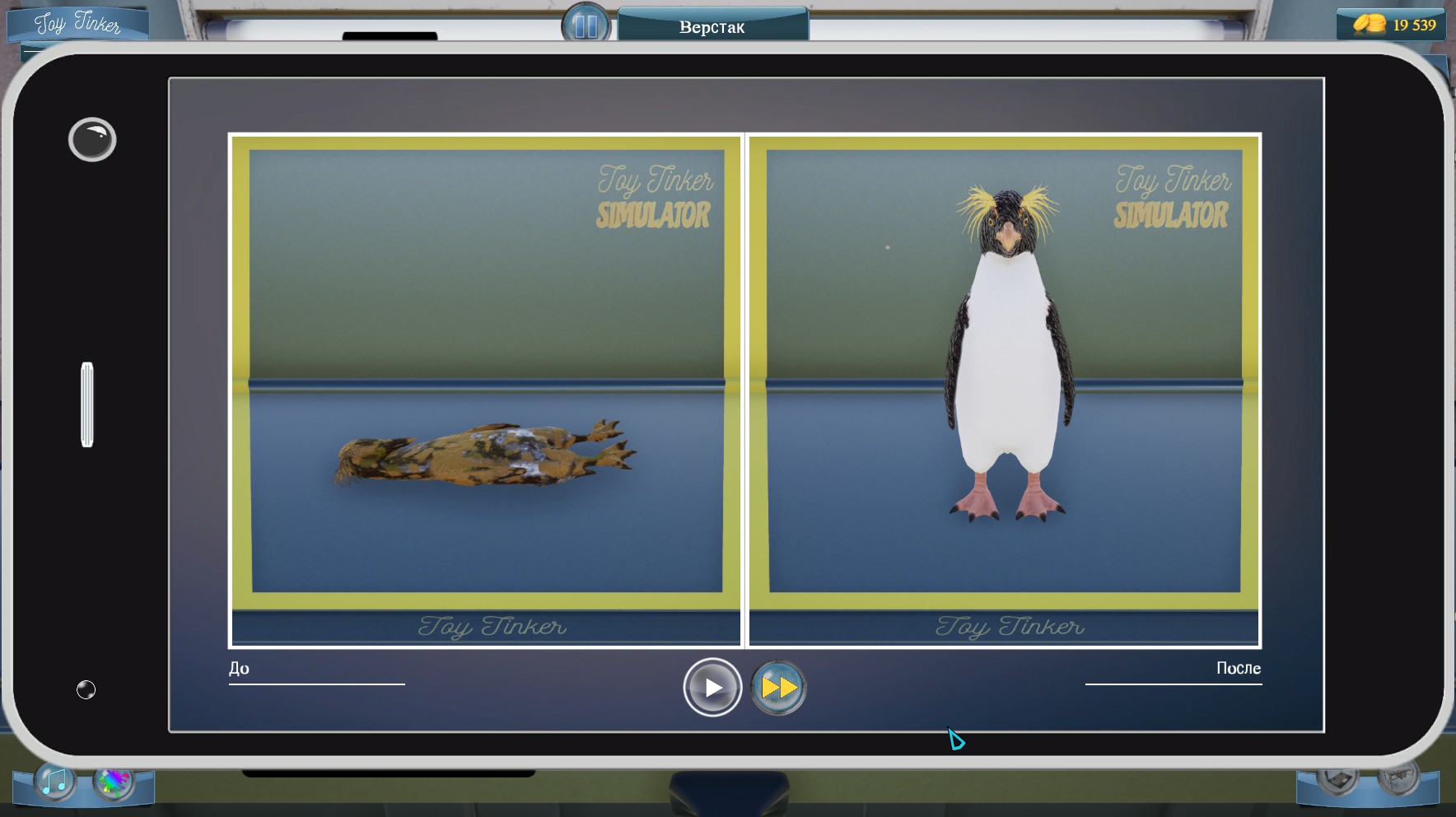
Task: Click the Toy Tinker logo
Action: 77,23
